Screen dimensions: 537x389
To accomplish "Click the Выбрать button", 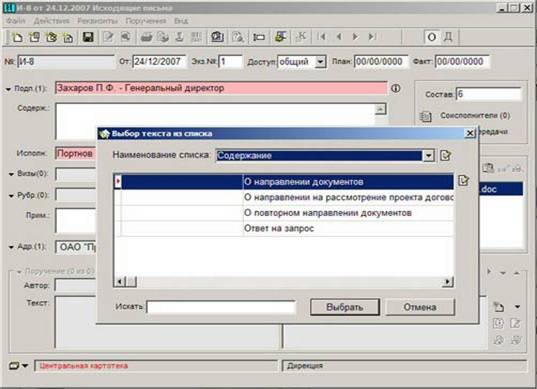I will [x=345, y=307].
